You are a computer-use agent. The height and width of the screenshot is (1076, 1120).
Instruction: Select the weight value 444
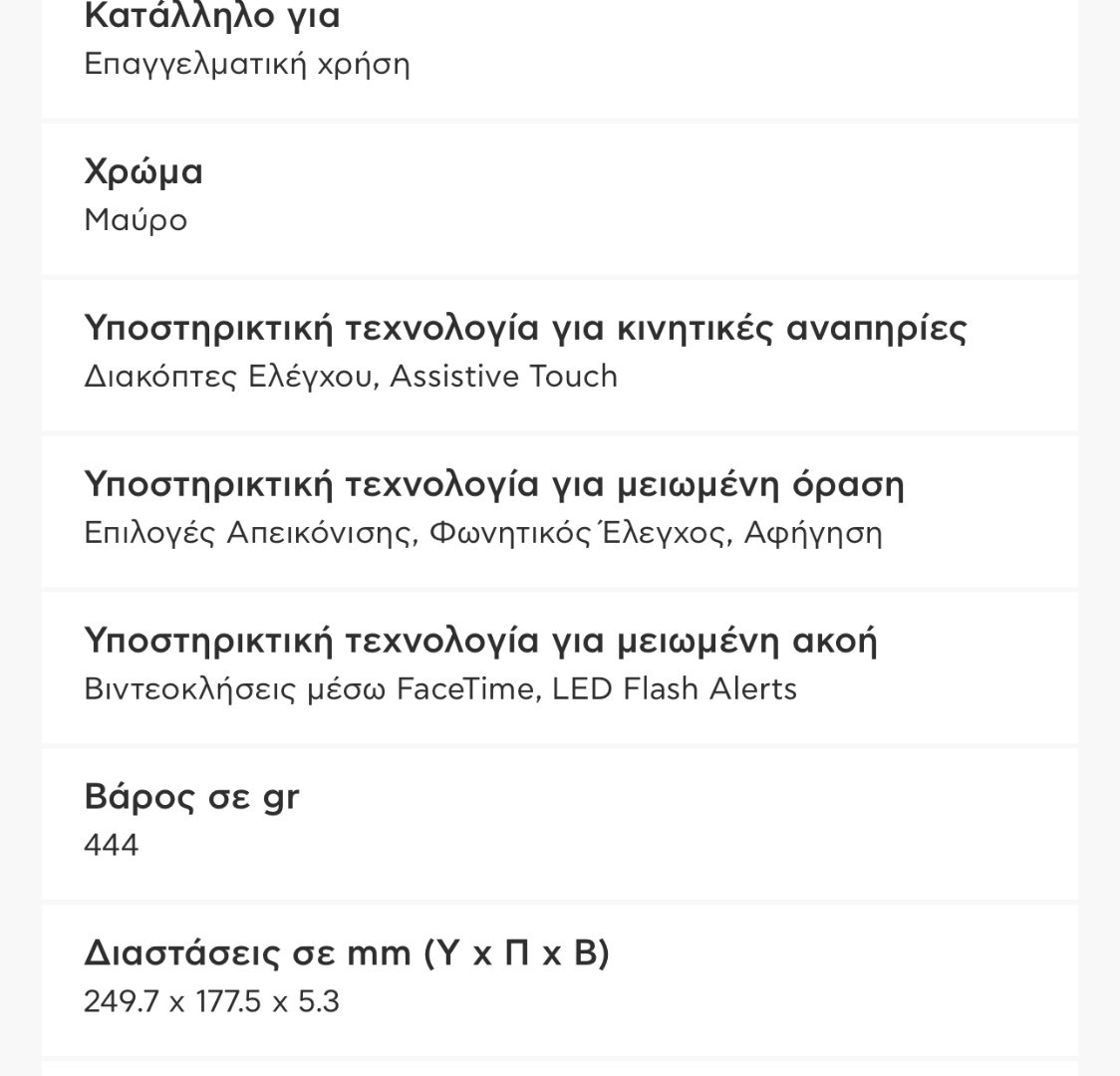coord(112,846)
